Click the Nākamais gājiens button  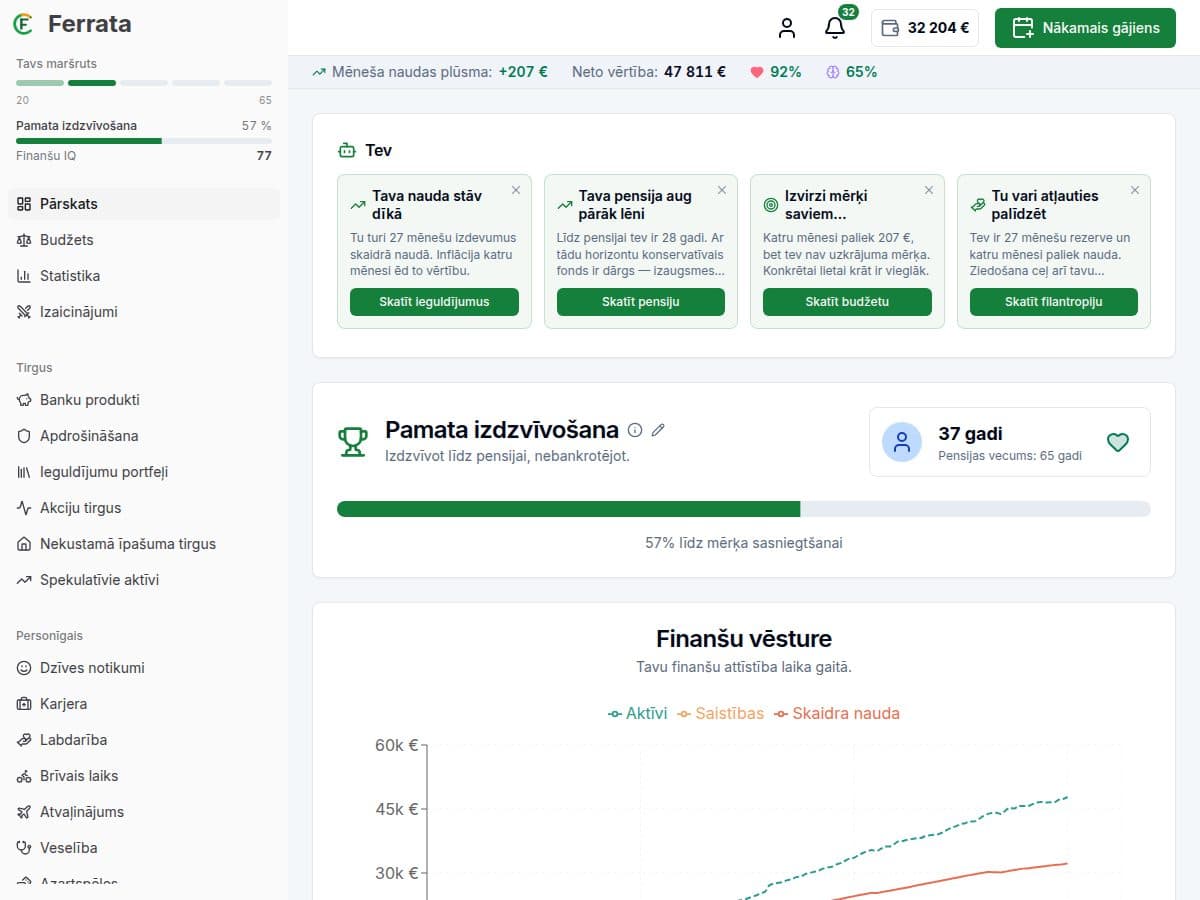[1085, 28]
